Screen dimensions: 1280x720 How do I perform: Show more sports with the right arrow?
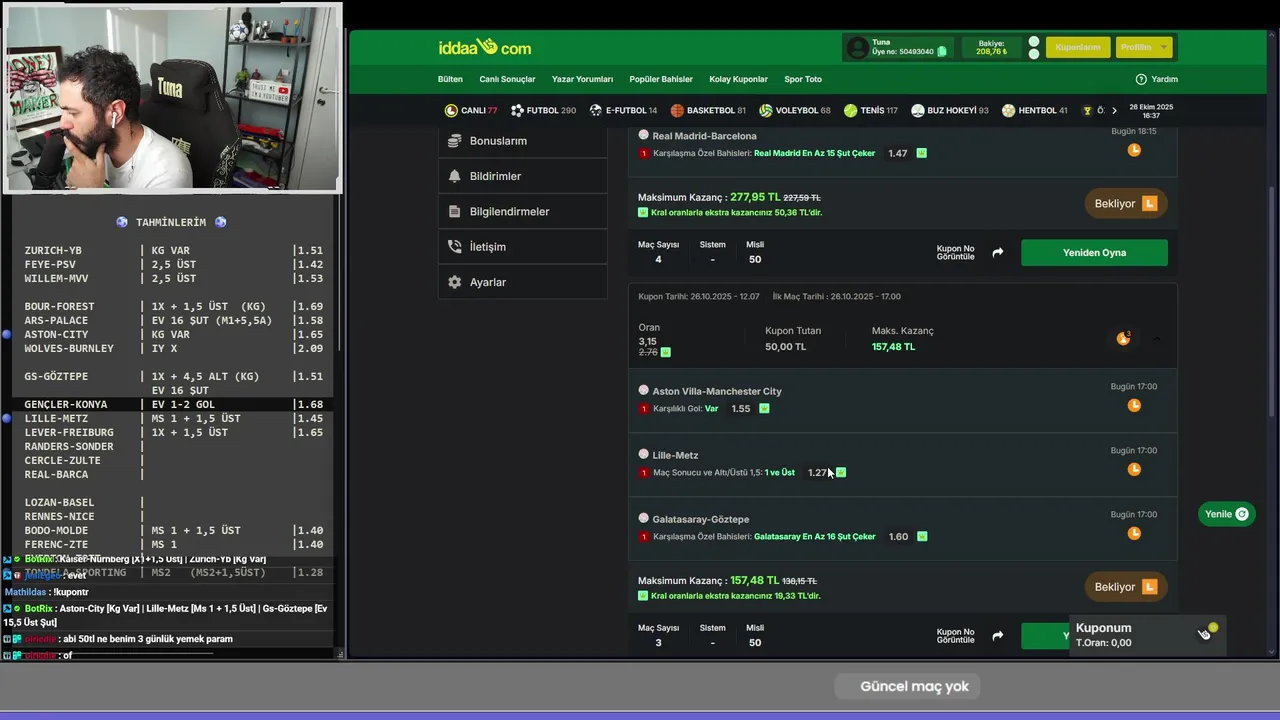pos(1114,110)
